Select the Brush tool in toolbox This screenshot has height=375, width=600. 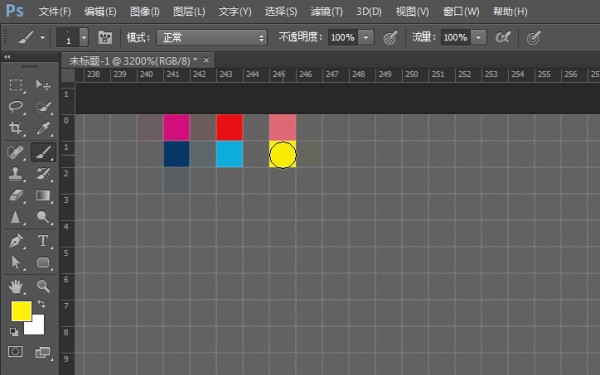43,152
